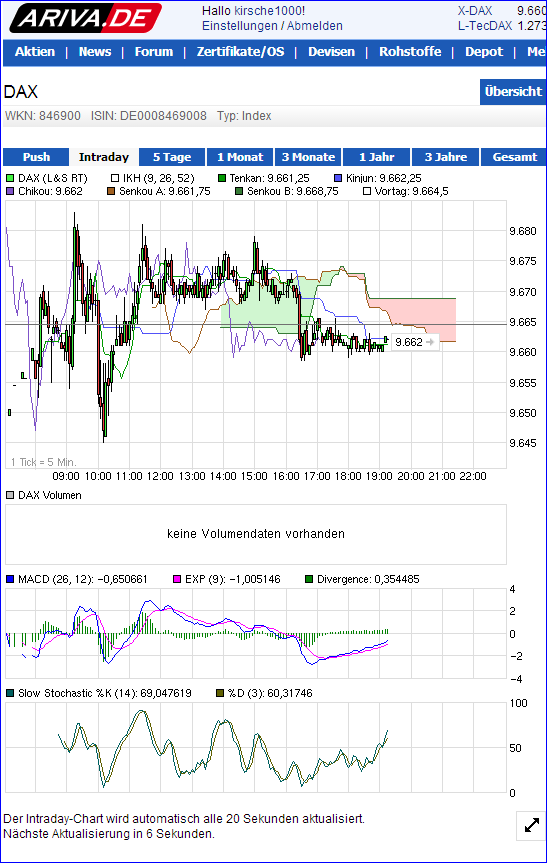Click the DAX heading

point(21,92)
